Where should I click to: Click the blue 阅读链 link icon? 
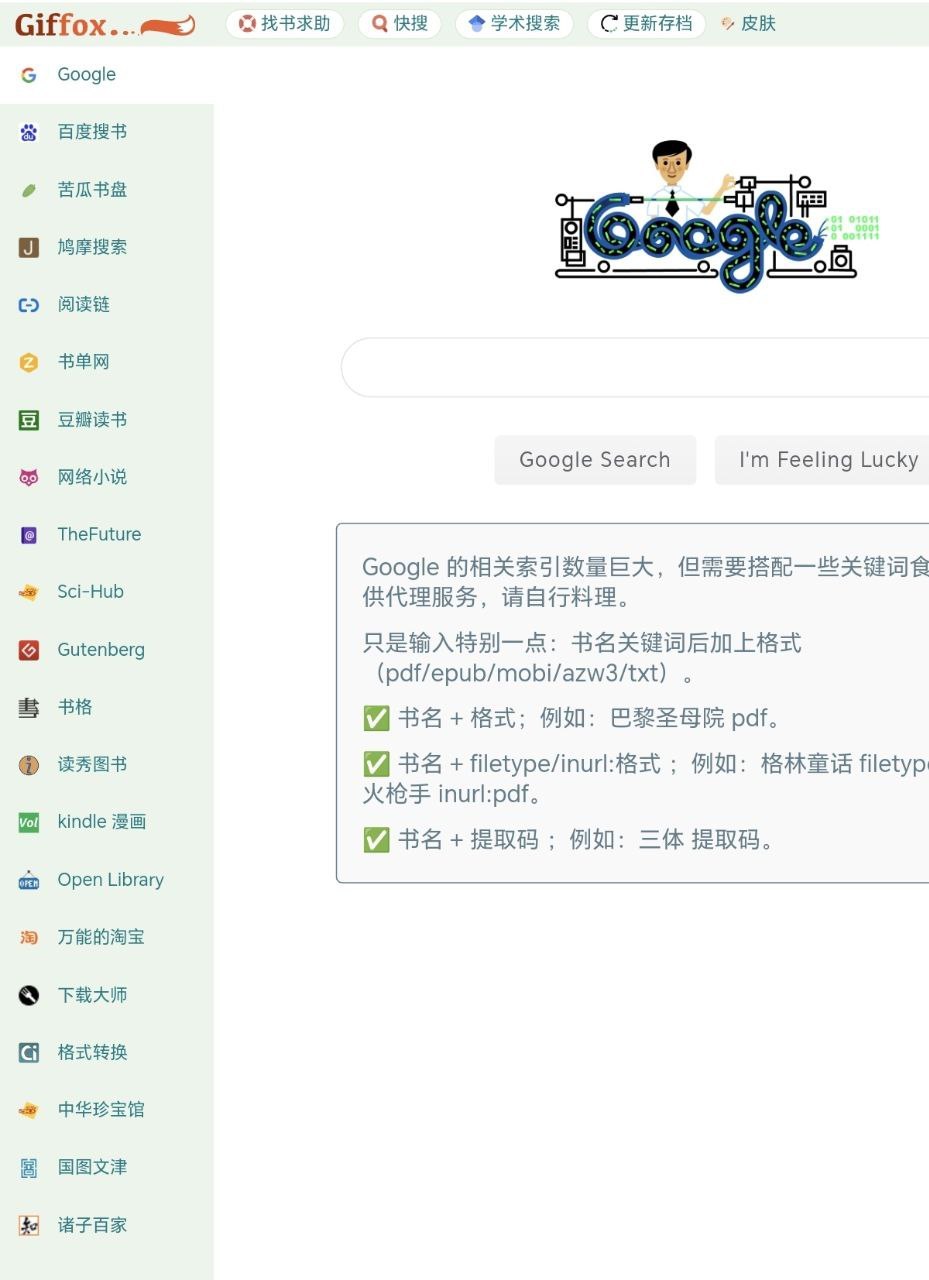(x=29, y=305)
